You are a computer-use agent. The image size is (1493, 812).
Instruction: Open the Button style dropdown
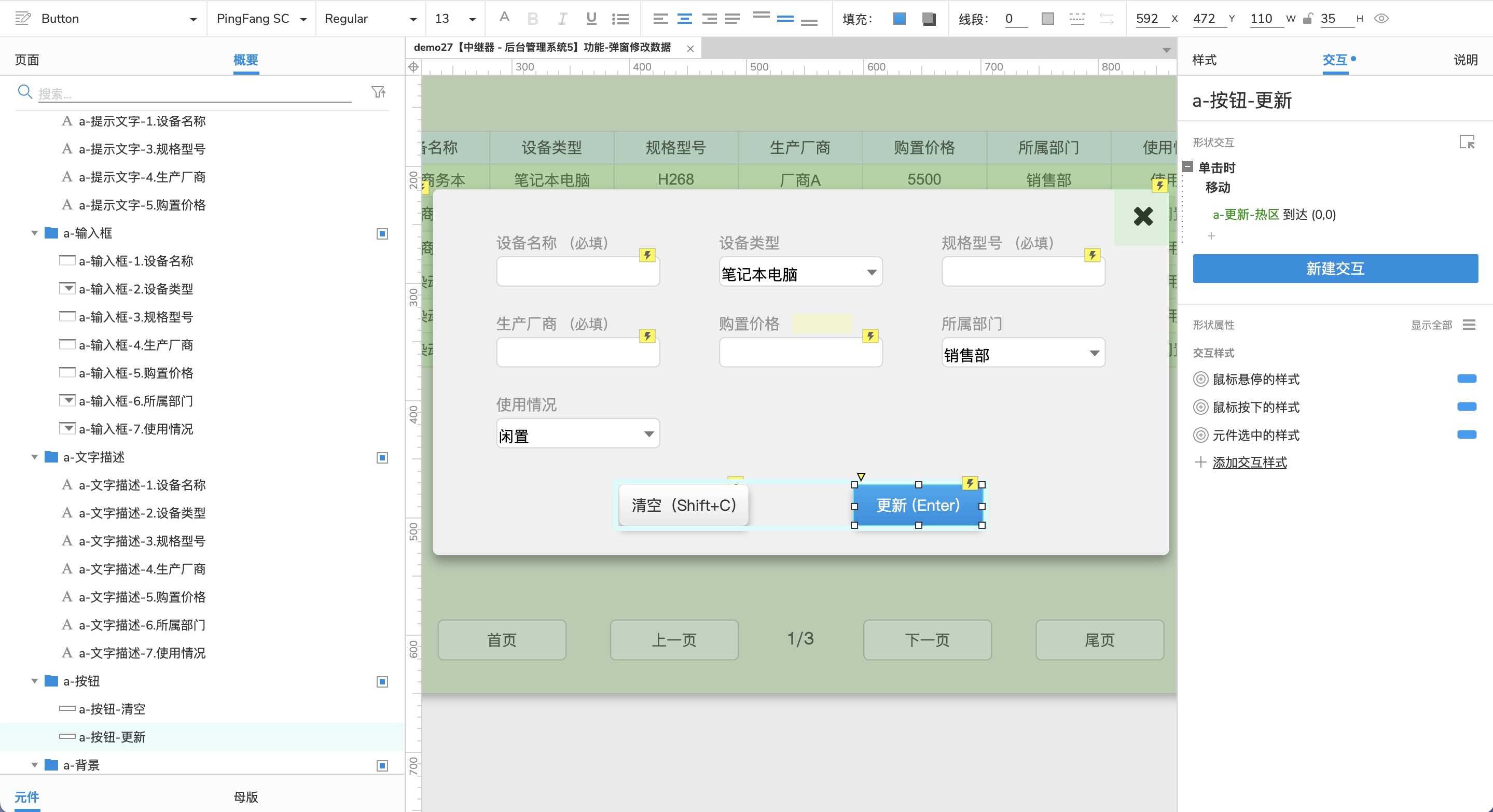tap(193, 19)
